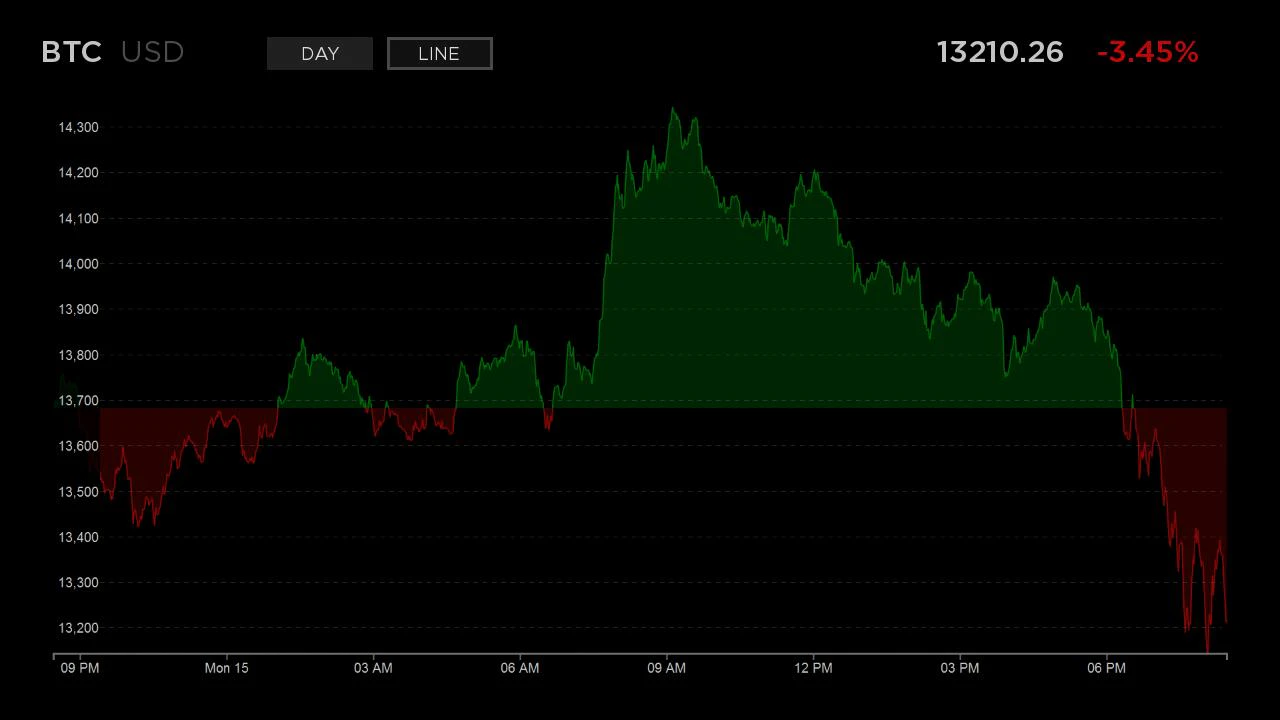The image size is (1280, 720).
Task: Click the 12 PM time axis label
Action: coord(813,668)
